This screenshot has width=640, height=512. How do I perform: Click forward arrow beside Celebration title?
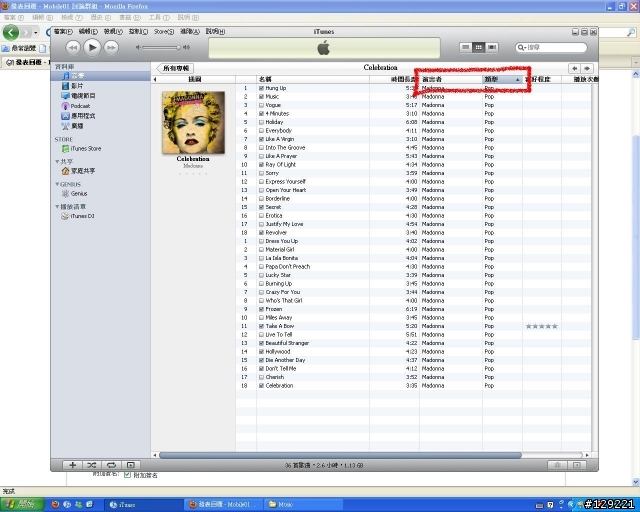tap(587, 68)
